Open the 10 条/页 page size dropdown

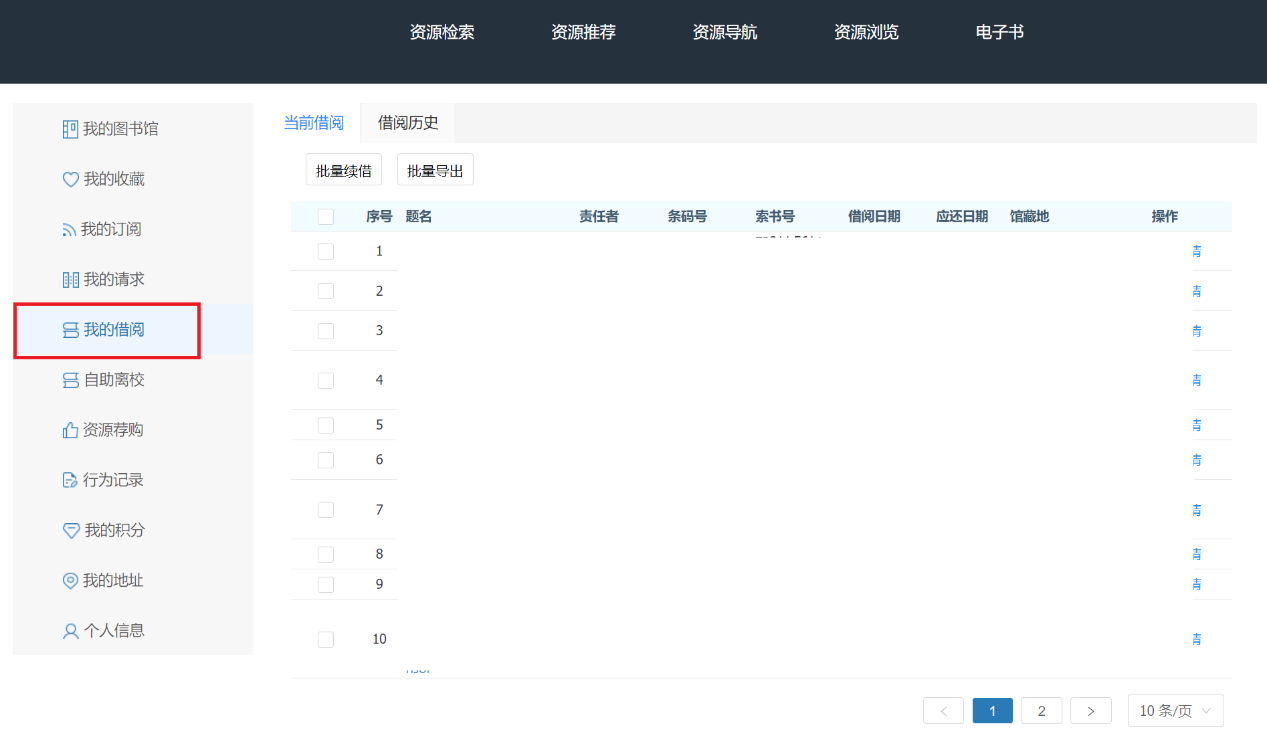(1175, 711)
